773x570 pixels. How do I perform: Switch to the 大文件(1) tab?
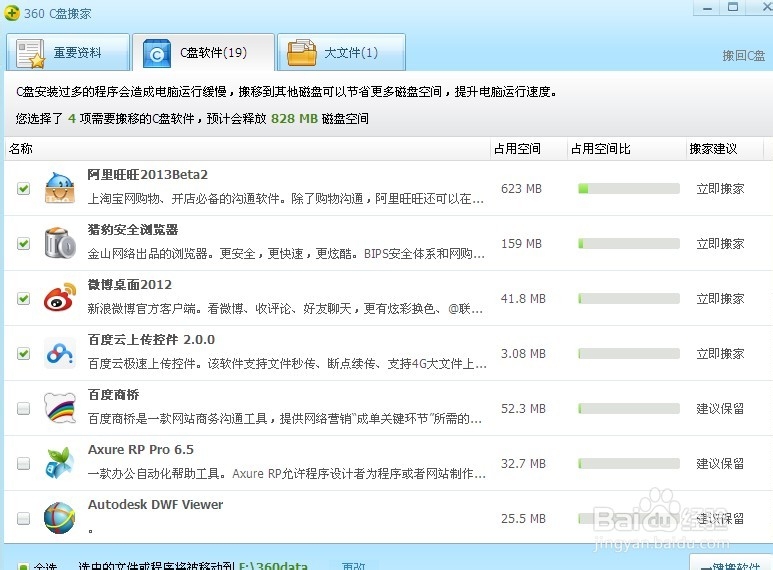tap(341, 53)
